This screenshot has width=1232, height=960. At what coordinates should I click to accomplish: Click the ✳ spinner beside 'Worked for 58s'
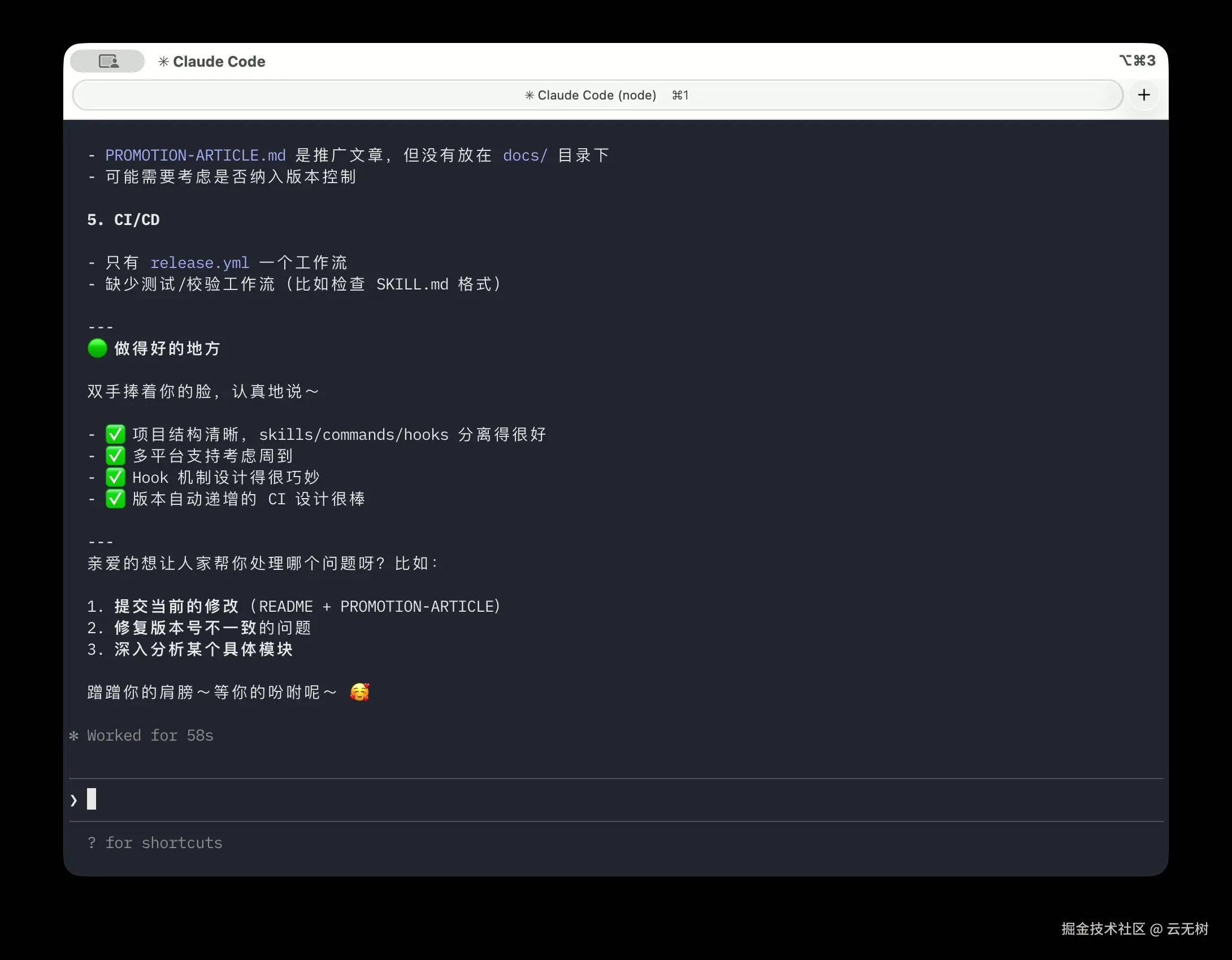point(73,736)
